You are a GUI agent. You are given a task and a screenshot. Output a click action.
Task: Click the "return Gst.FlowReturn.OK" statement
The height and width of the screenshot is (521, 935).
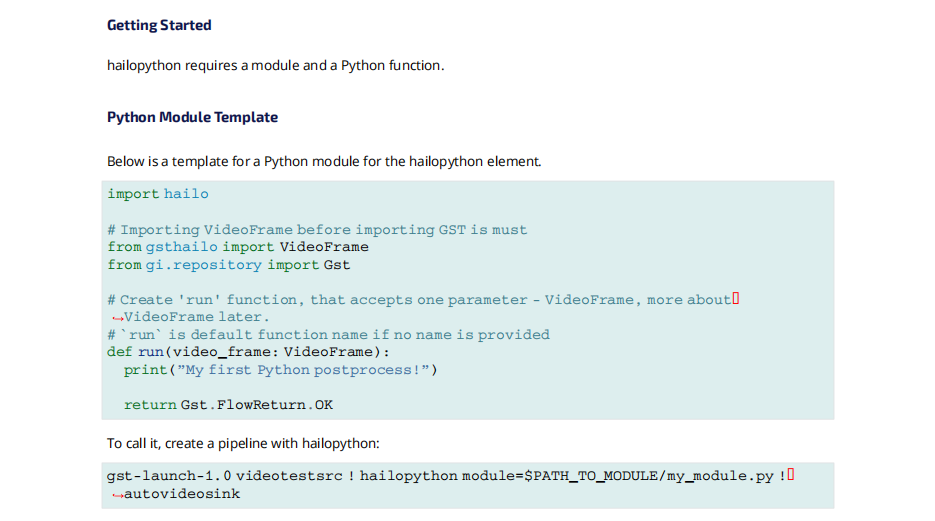tap(228, 405)
